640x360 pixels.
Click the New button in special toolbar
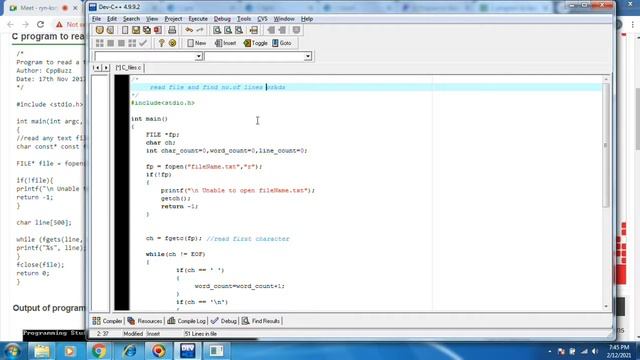click(x=197, y=43)
